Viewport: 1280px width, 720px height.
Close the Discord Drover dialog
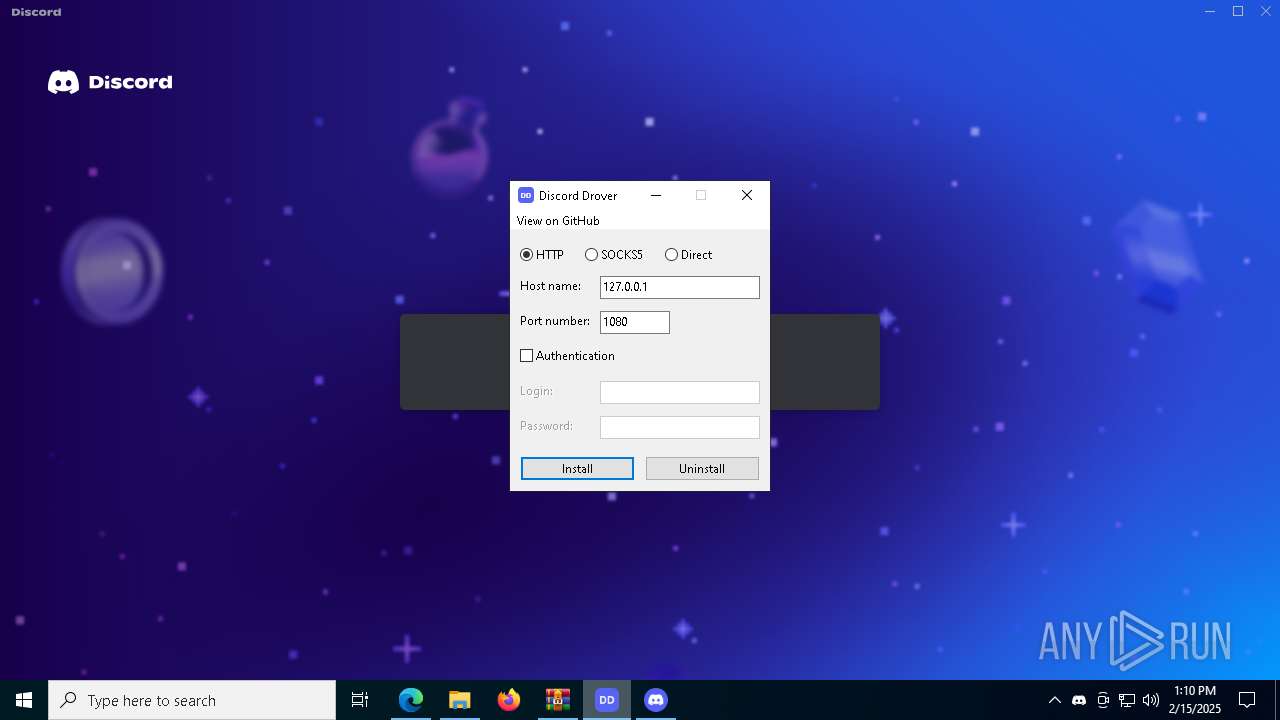coord(747,195)
